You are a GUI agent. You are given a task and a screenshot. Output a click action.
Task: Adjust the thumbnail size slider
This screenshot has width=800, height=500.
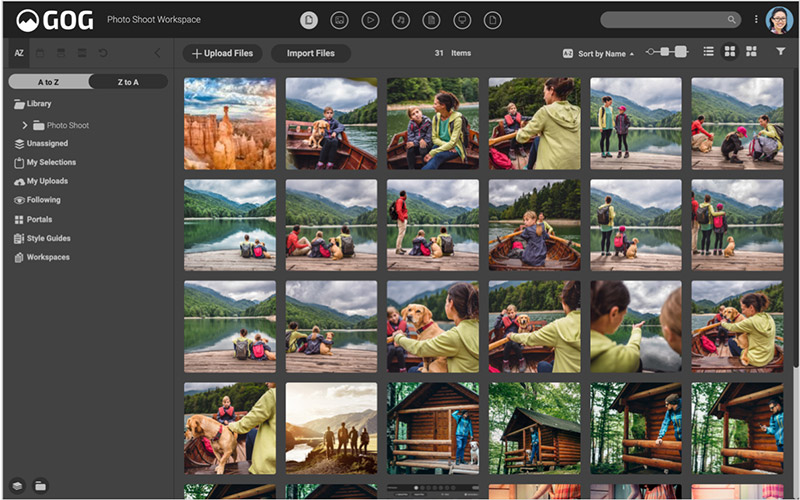(667, 52)
